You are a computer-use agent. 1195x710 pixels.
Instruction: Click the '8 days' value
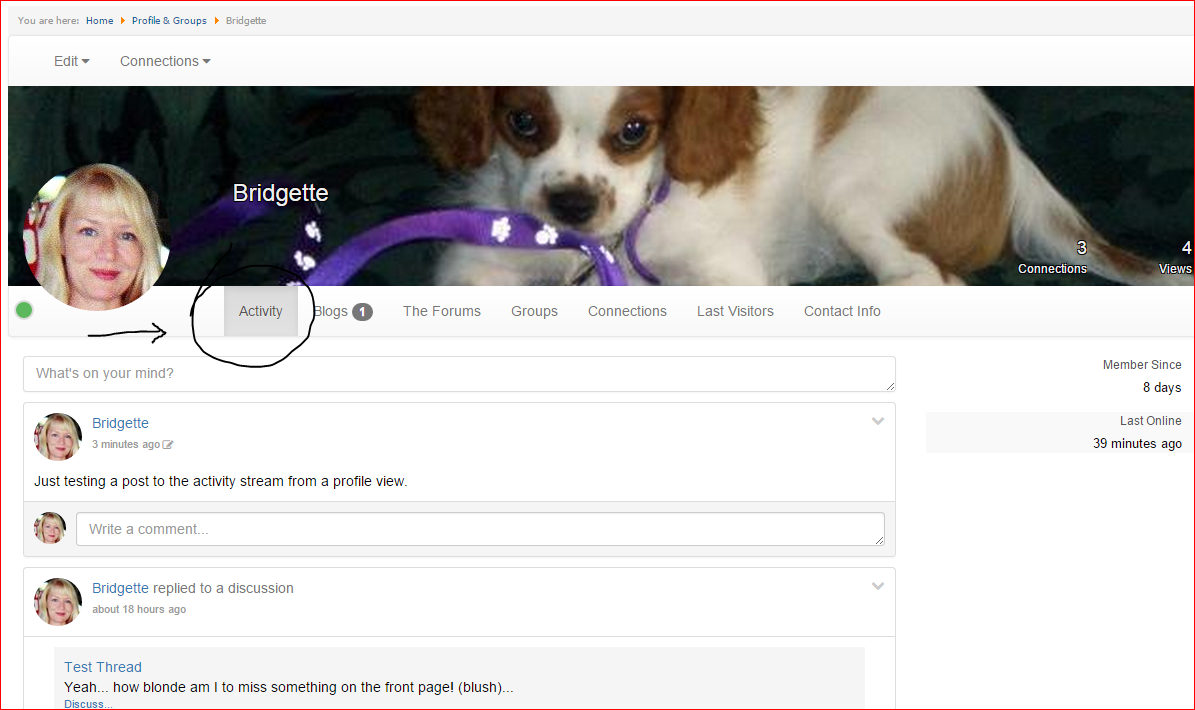1162,388
